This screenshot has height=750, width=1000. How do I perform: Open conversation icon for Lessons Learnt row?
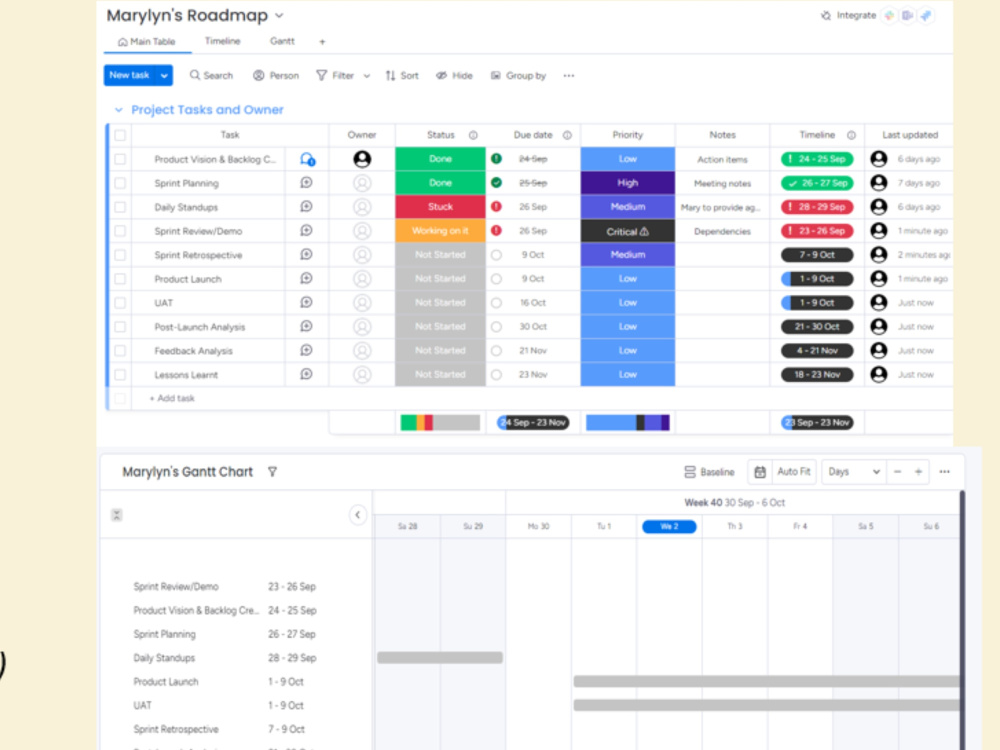click(x=306, y=374)
